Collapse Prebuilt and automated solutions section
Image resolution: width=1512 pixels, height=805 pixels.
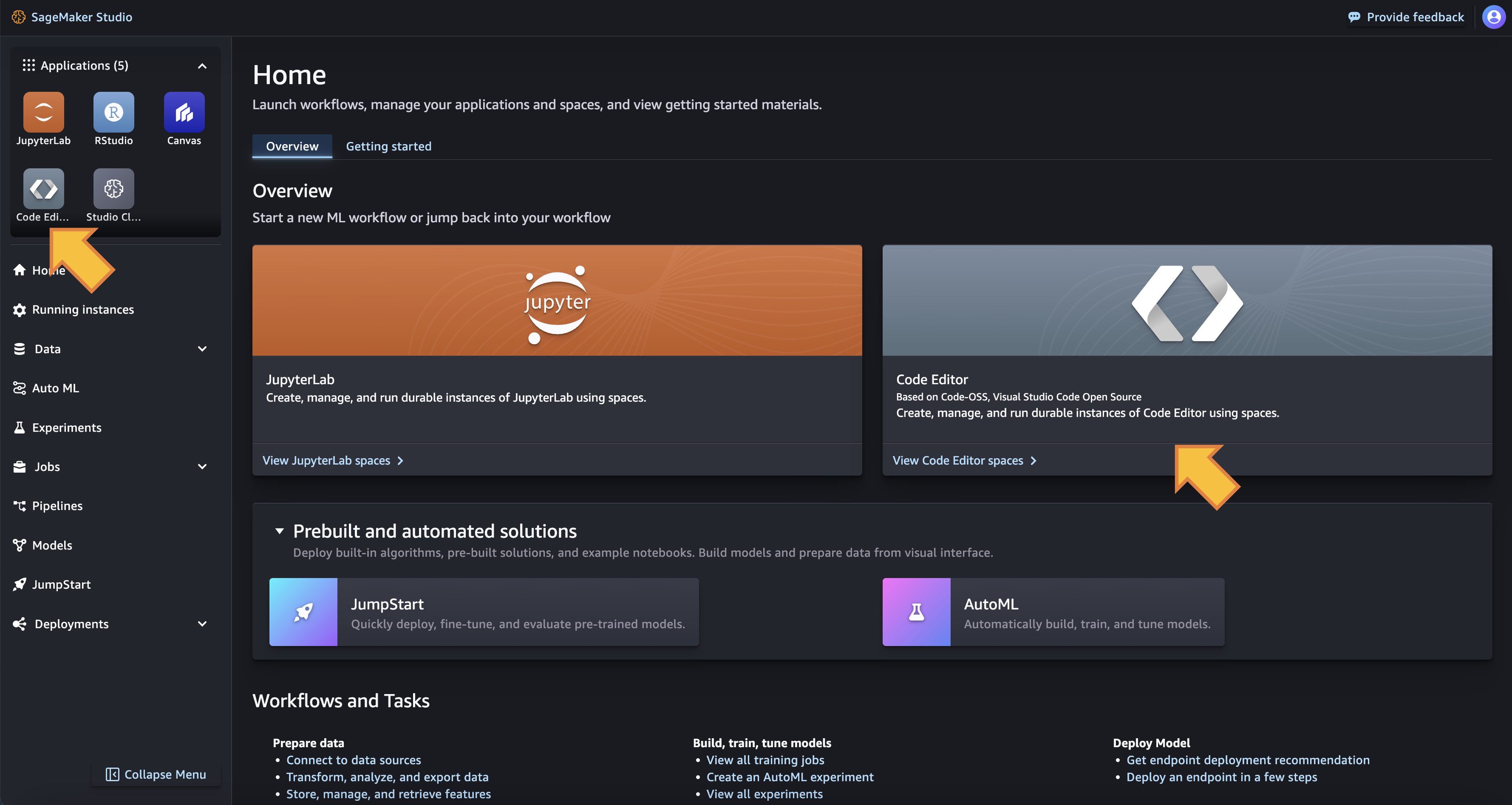pos(280,531)
